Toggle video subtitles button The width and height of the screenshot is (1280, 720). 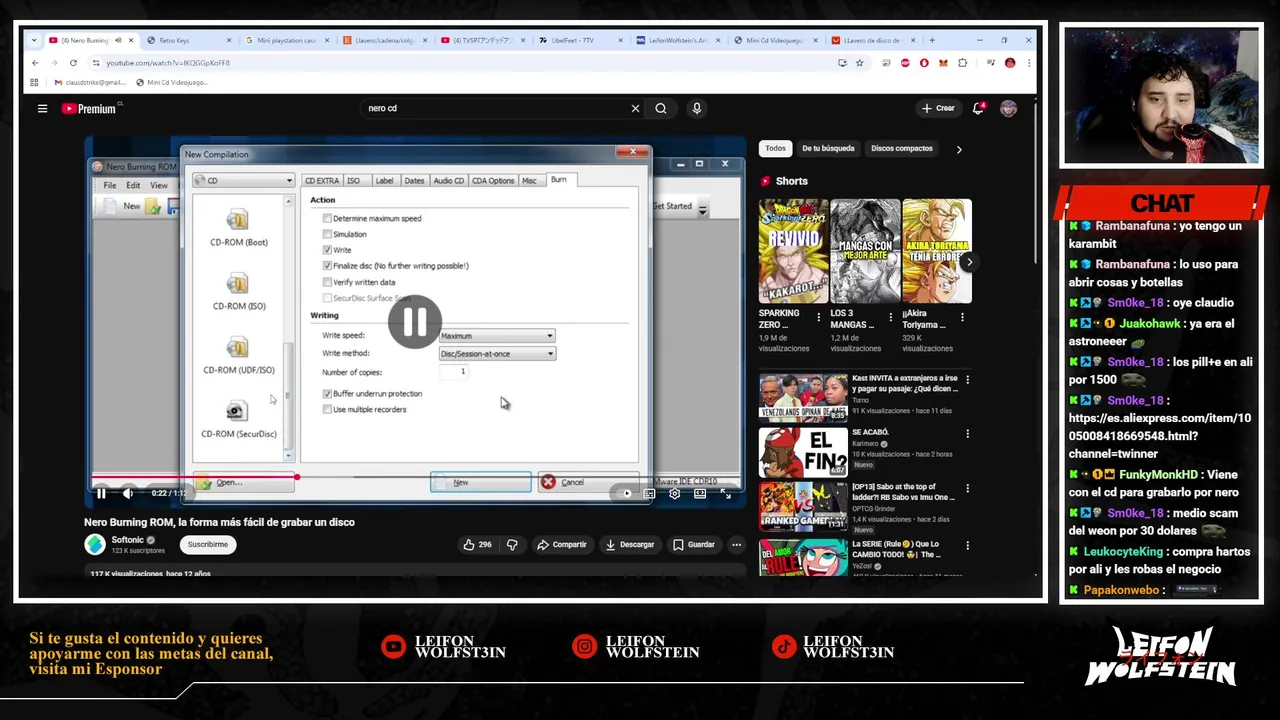click(x=649, y=493)
